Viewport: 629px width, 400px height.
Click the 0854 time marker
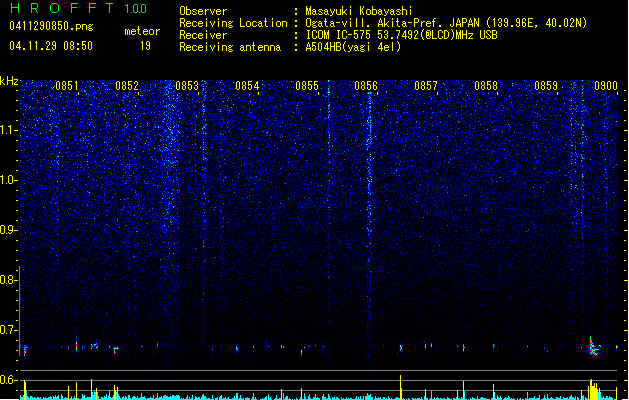pos(247,86)
